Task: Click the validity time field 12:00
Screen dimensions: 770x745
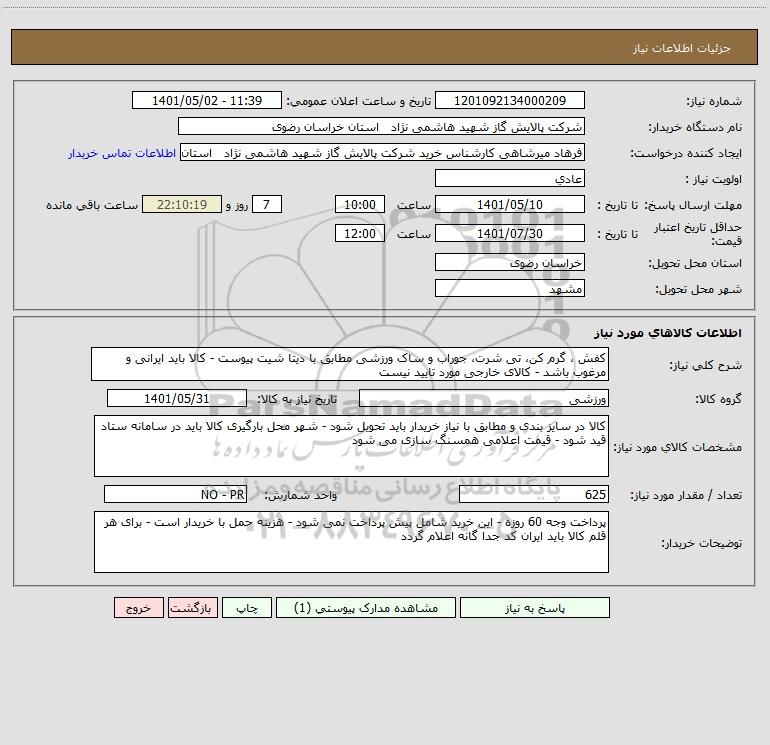Action: coord(359,233)
